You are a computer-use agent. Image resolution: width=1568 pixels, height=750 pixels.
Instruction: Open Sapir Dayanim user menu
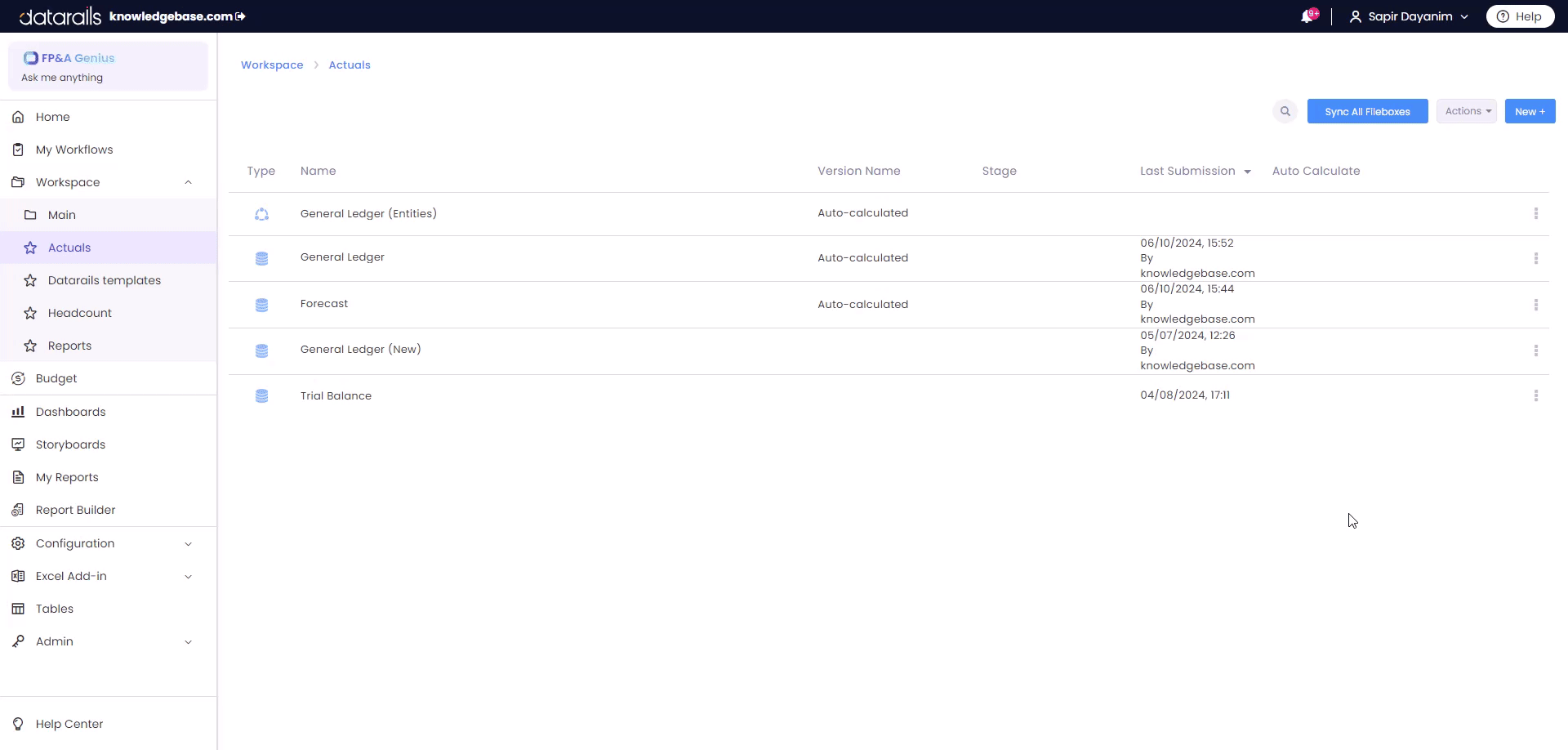(1409, 16)
